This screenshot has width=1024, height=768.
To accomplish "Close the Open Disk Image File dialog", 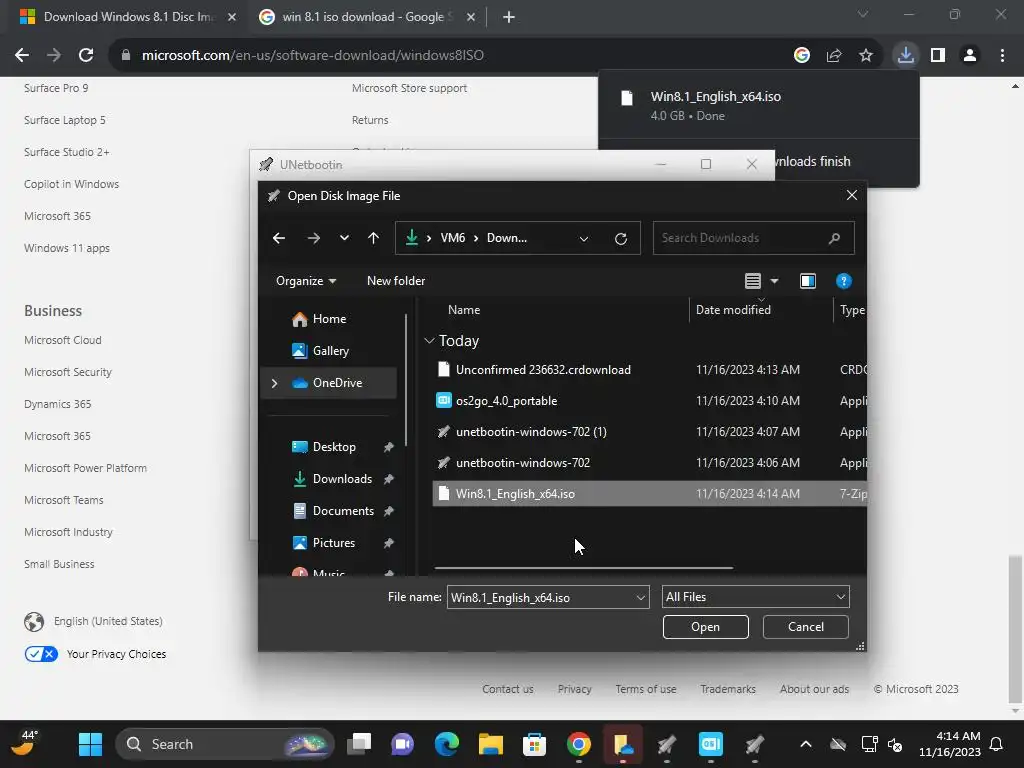I will pos(852,195).
